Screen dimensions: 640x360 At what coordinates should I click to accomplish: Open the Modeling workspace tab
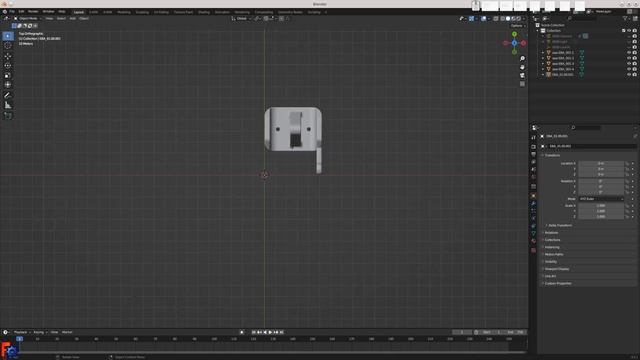pos(124,12)
